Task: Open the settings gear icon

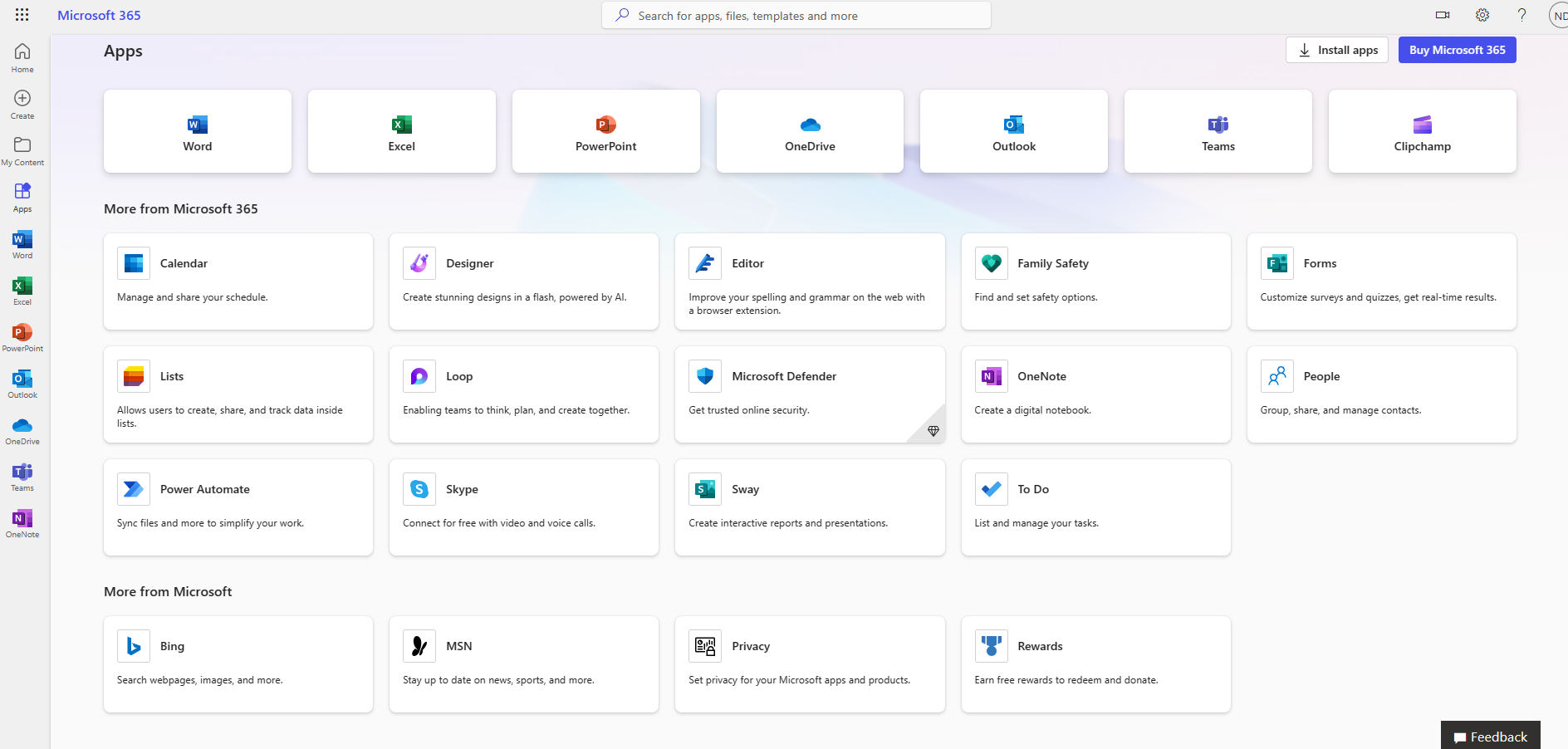Action: coord(1482,15)
